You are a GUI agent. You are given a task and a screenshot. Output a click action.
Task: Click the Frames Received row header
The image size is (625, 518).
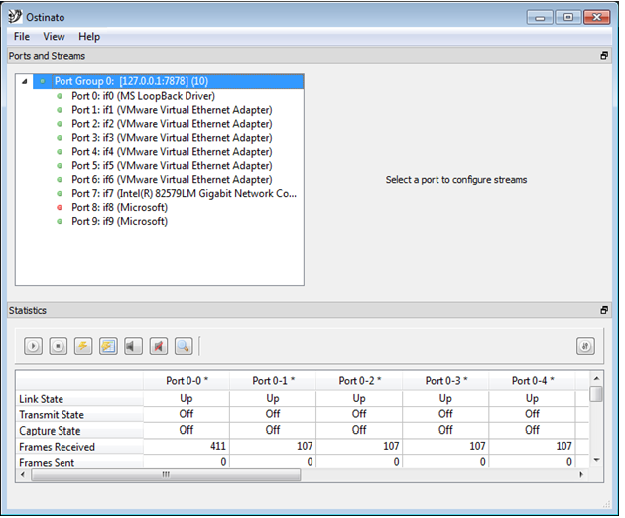tap(80, 447)
